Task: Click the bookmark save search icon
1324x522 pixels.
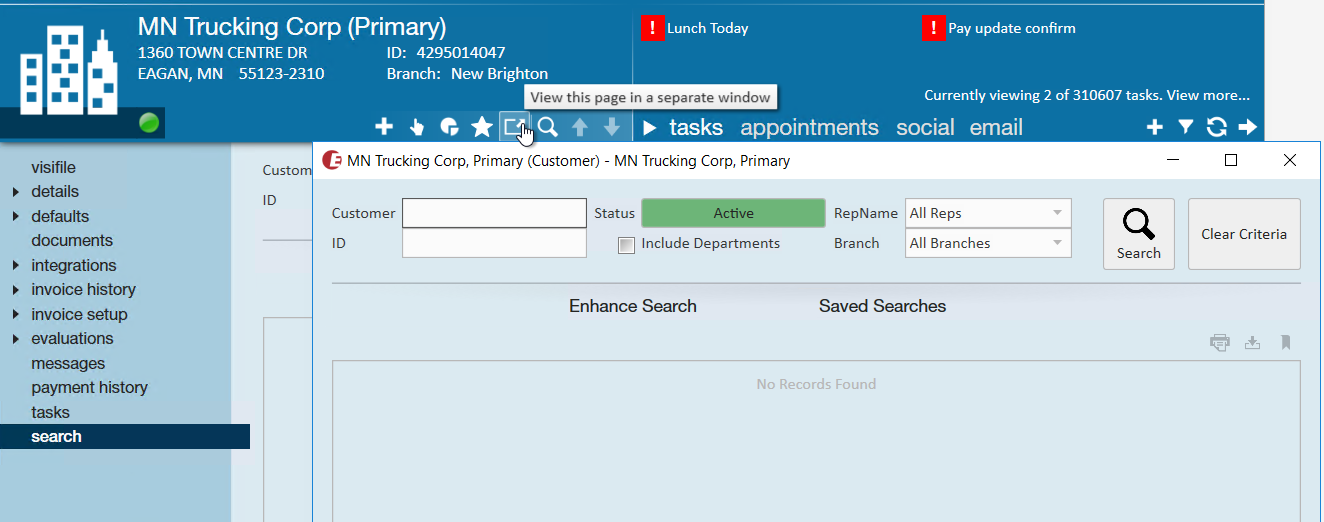Action: (x=1286, y=343)
